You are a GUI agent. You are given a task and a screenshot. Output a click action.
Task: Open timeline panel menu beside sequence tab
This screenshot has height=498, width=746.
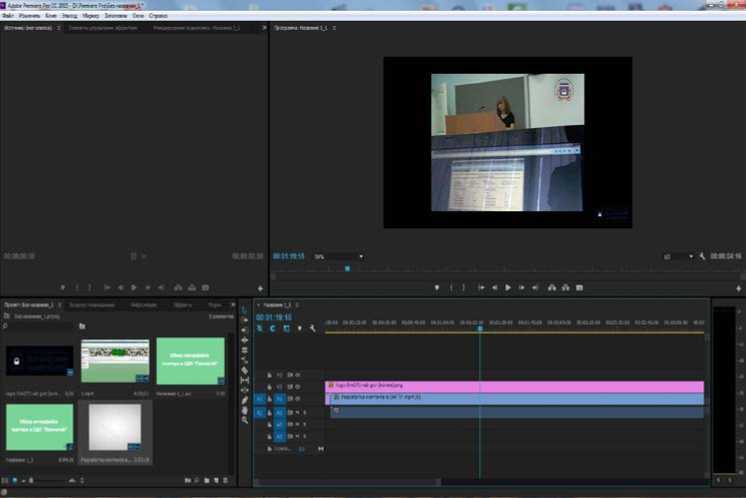(297, 305)
